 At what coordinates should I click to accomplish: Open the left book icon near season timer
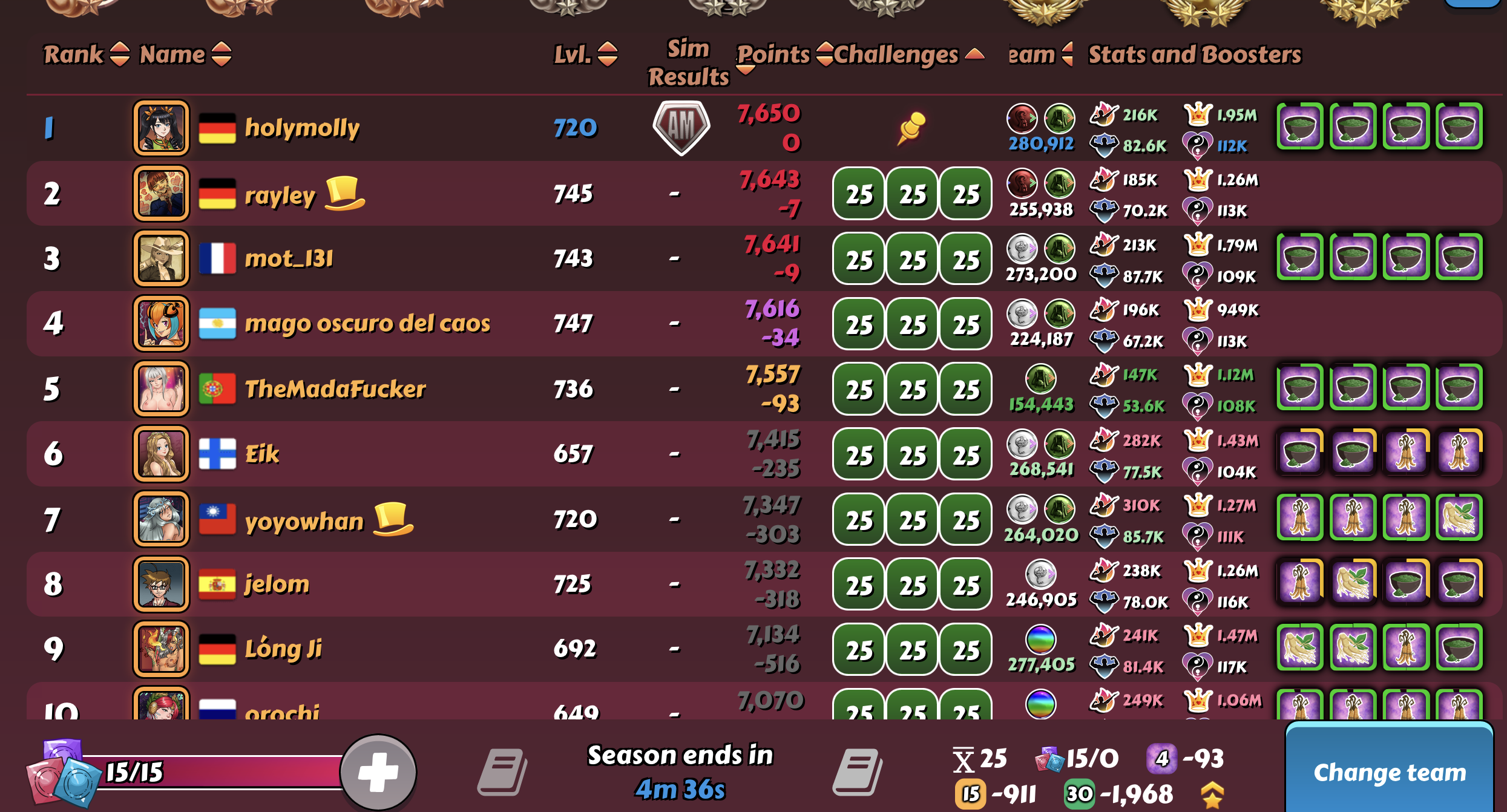pyautogui.click(x=502, y=773)
